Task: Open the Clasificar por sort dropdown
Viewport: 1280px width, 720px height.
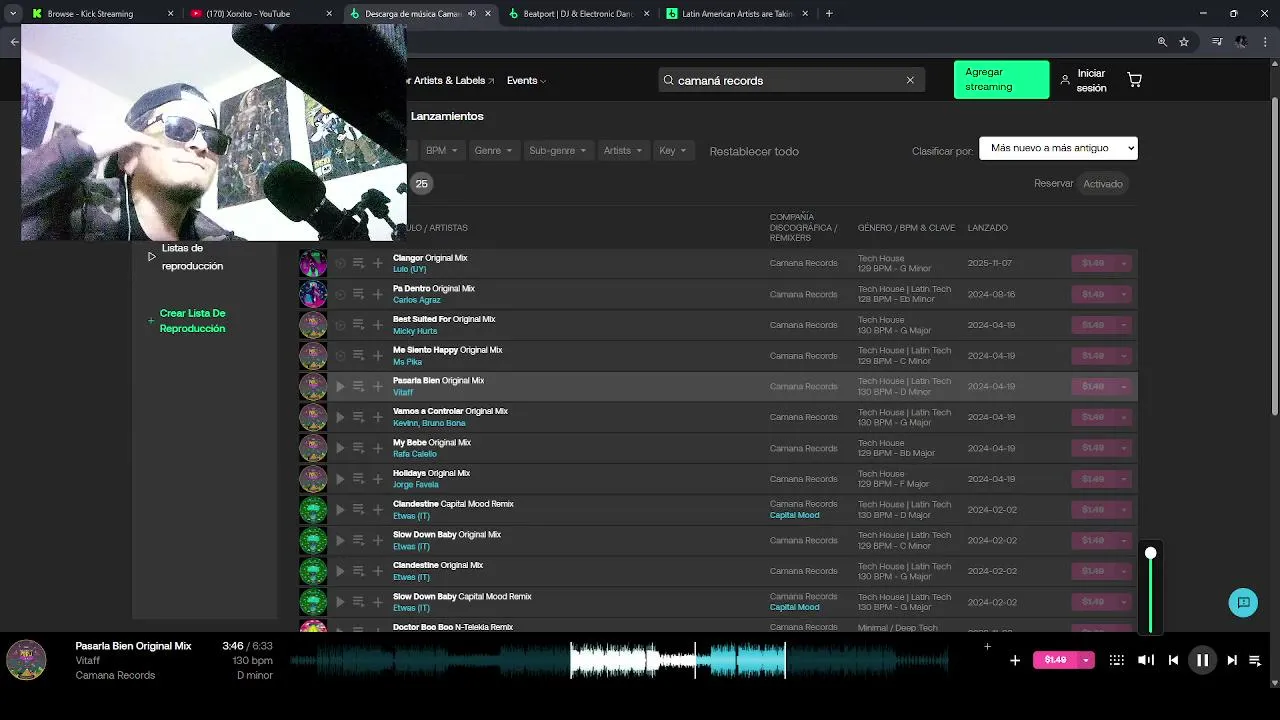Action: (x=1058, y=148)
